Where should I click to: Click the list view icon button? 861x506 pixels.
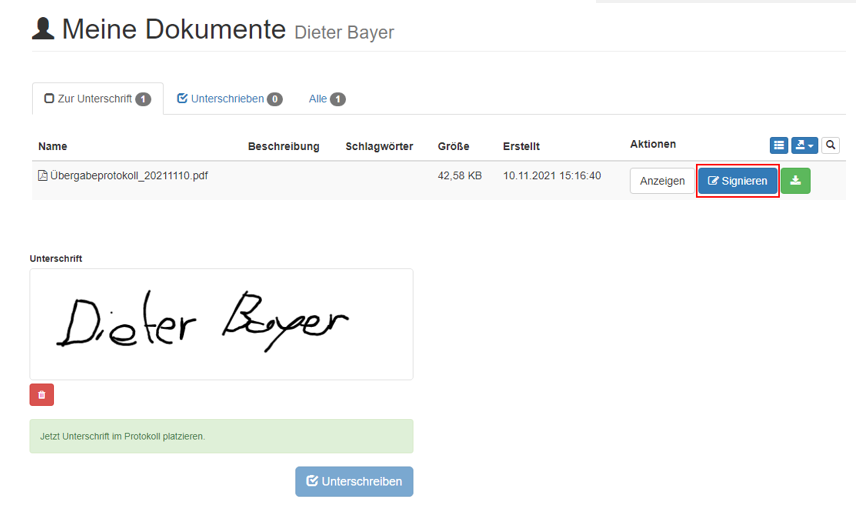(779, 146)
